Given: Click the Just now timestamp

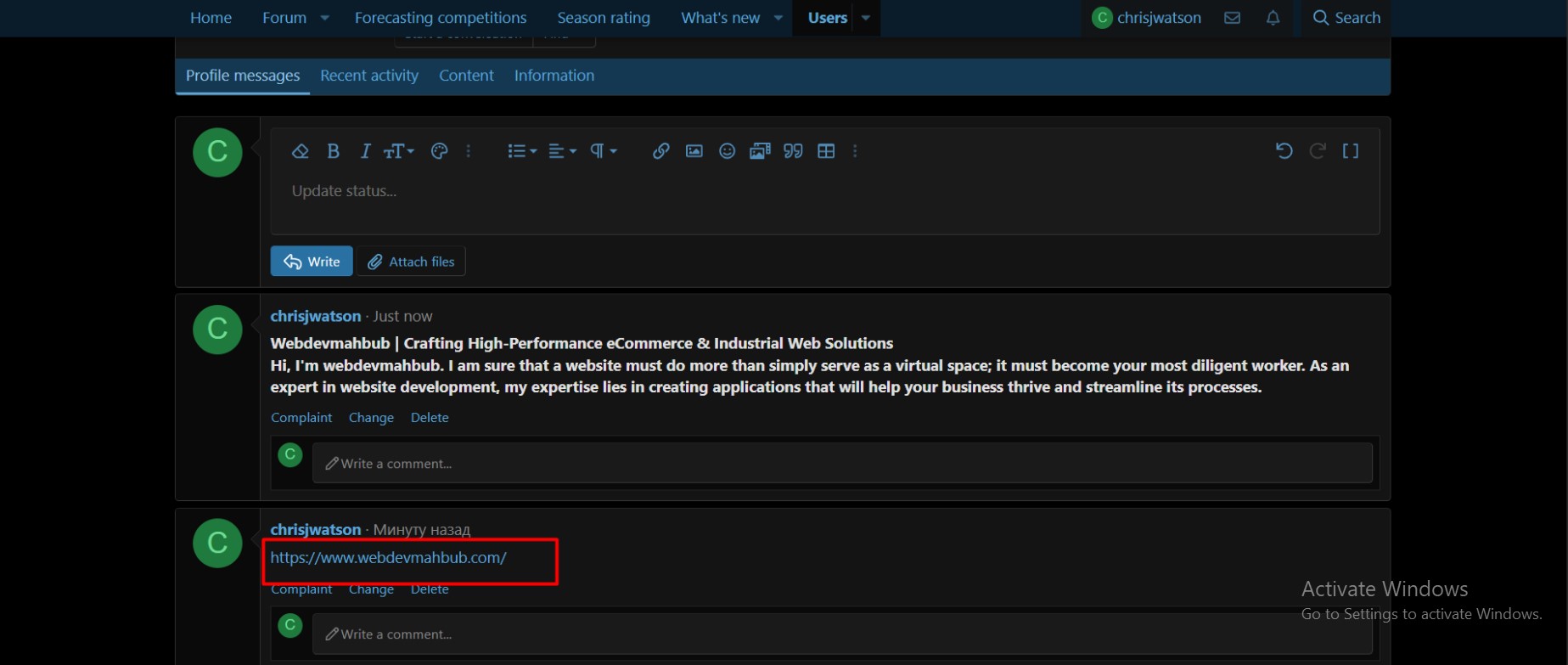Looking at the screenshot, I should (403, 316).
